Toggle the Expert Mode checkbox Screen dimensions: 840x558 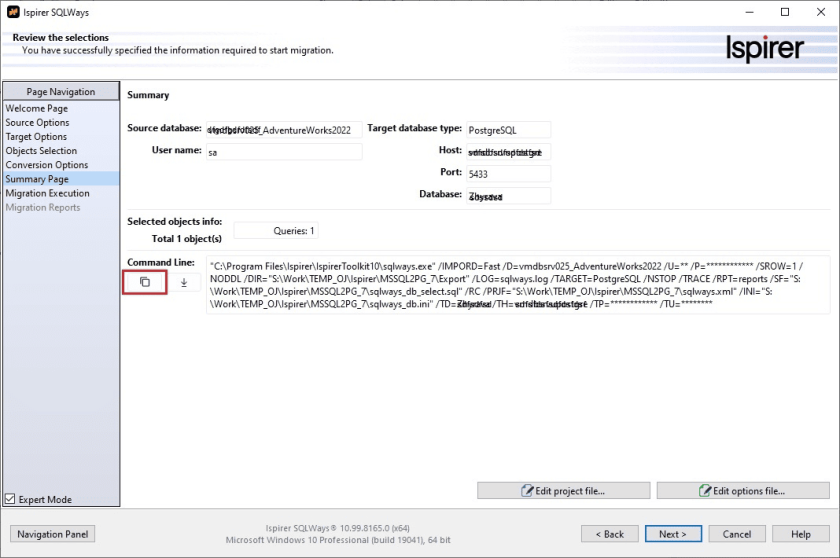pyautogui.click(x=10, y=499)
